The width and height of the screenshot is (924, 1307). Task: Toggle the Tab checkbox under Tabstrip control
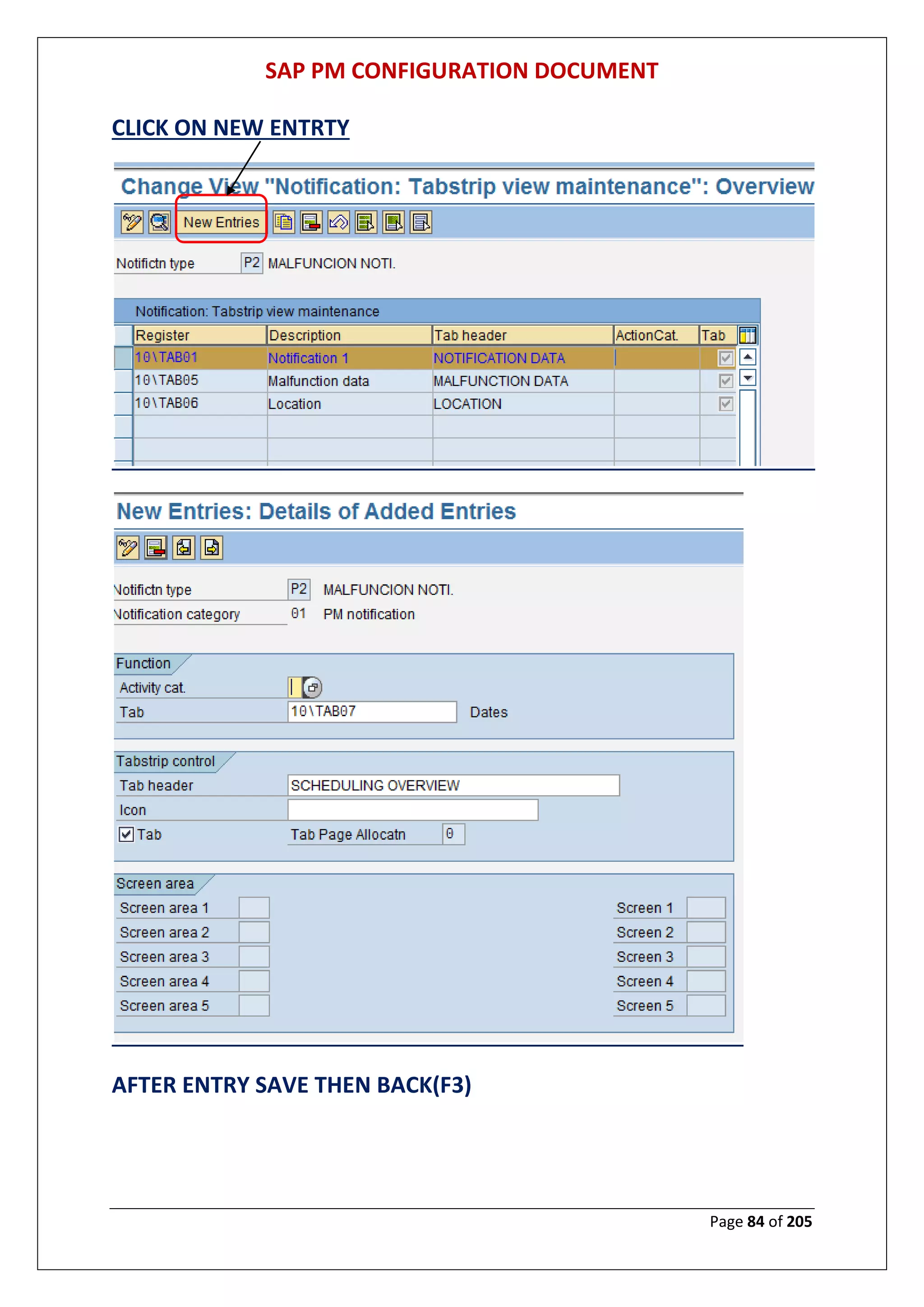[x=126, y=834]
